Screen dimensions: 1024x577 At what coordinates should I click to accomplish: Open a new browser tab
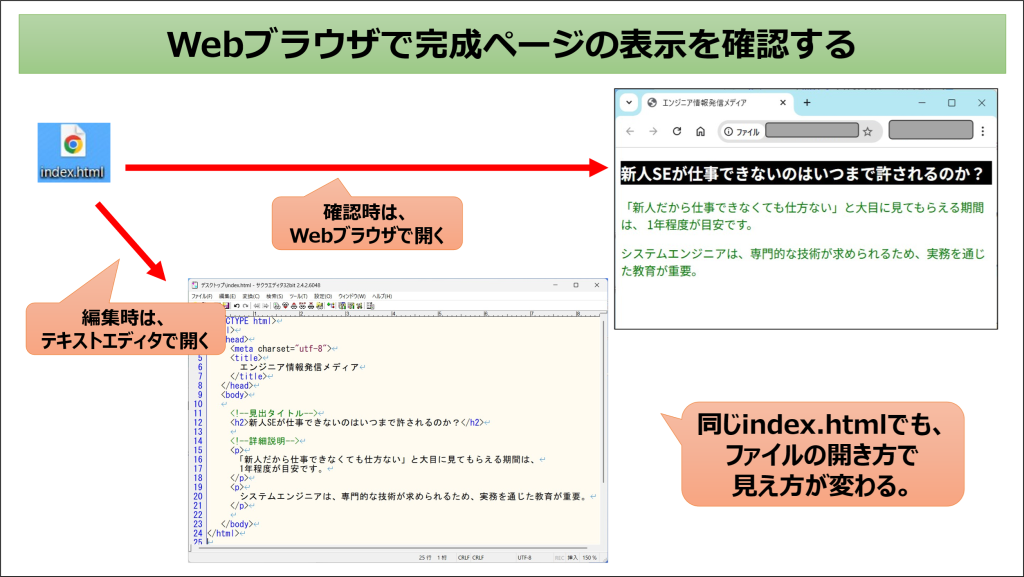coord(807,103)
